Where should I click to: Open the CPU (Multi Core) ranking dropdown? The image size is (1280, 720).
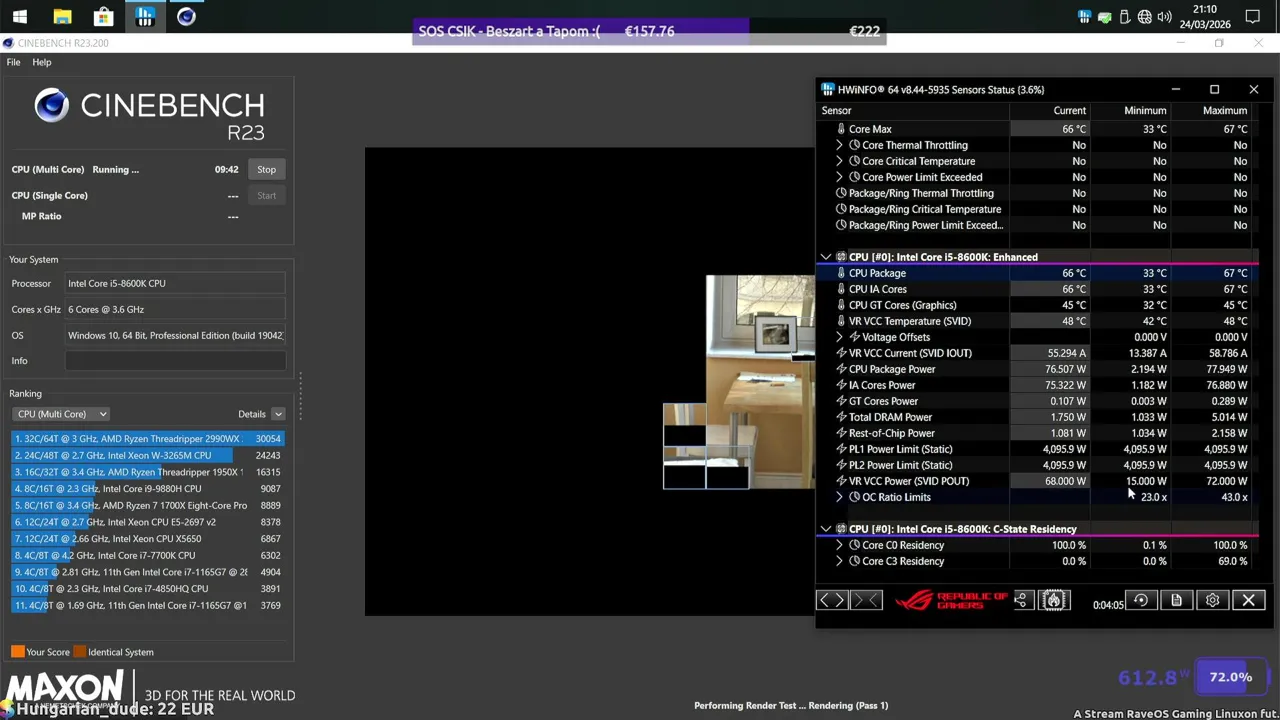coord(61,414)
